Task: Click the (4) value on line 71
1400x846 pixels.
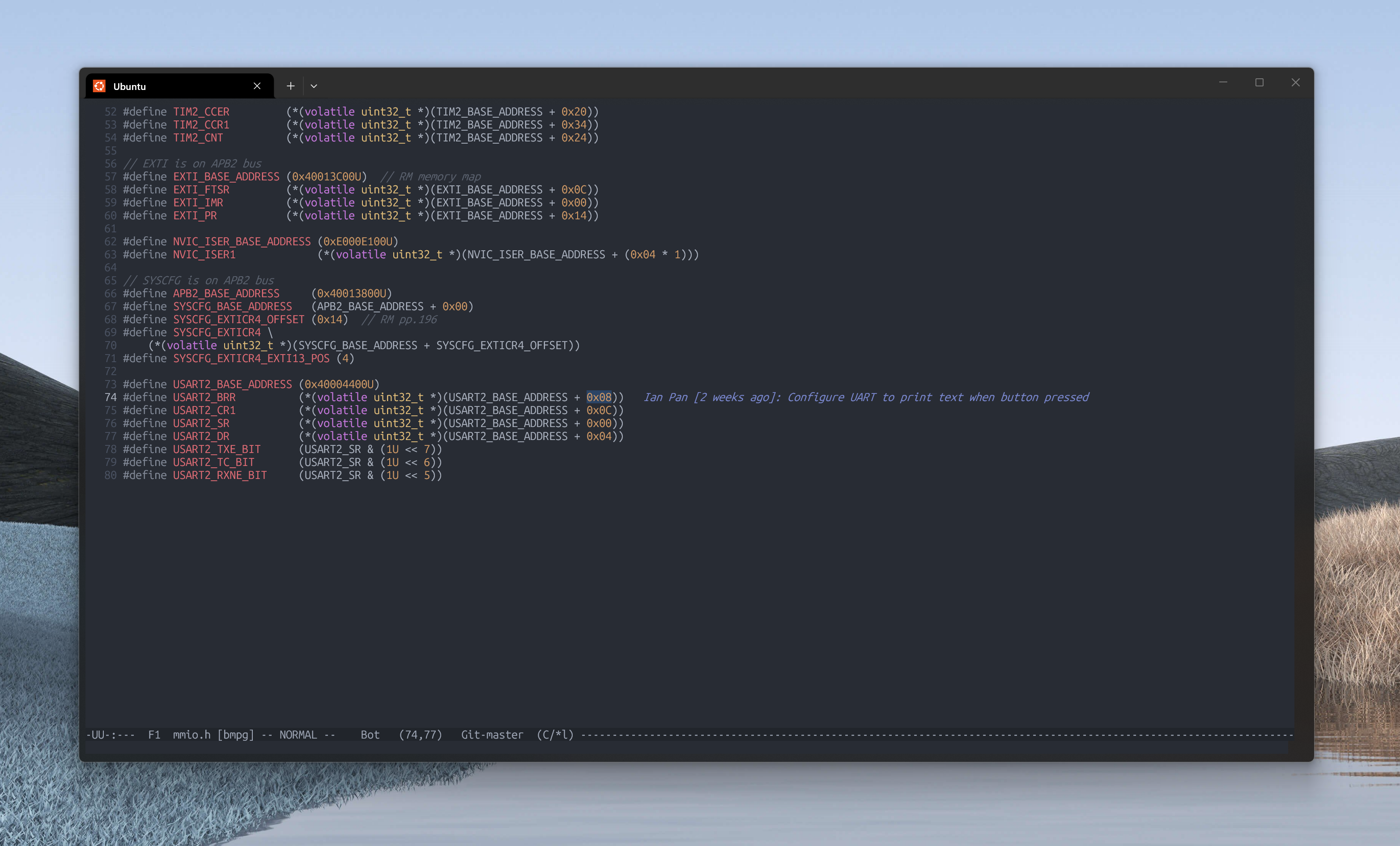Action: tap(345, 359)
